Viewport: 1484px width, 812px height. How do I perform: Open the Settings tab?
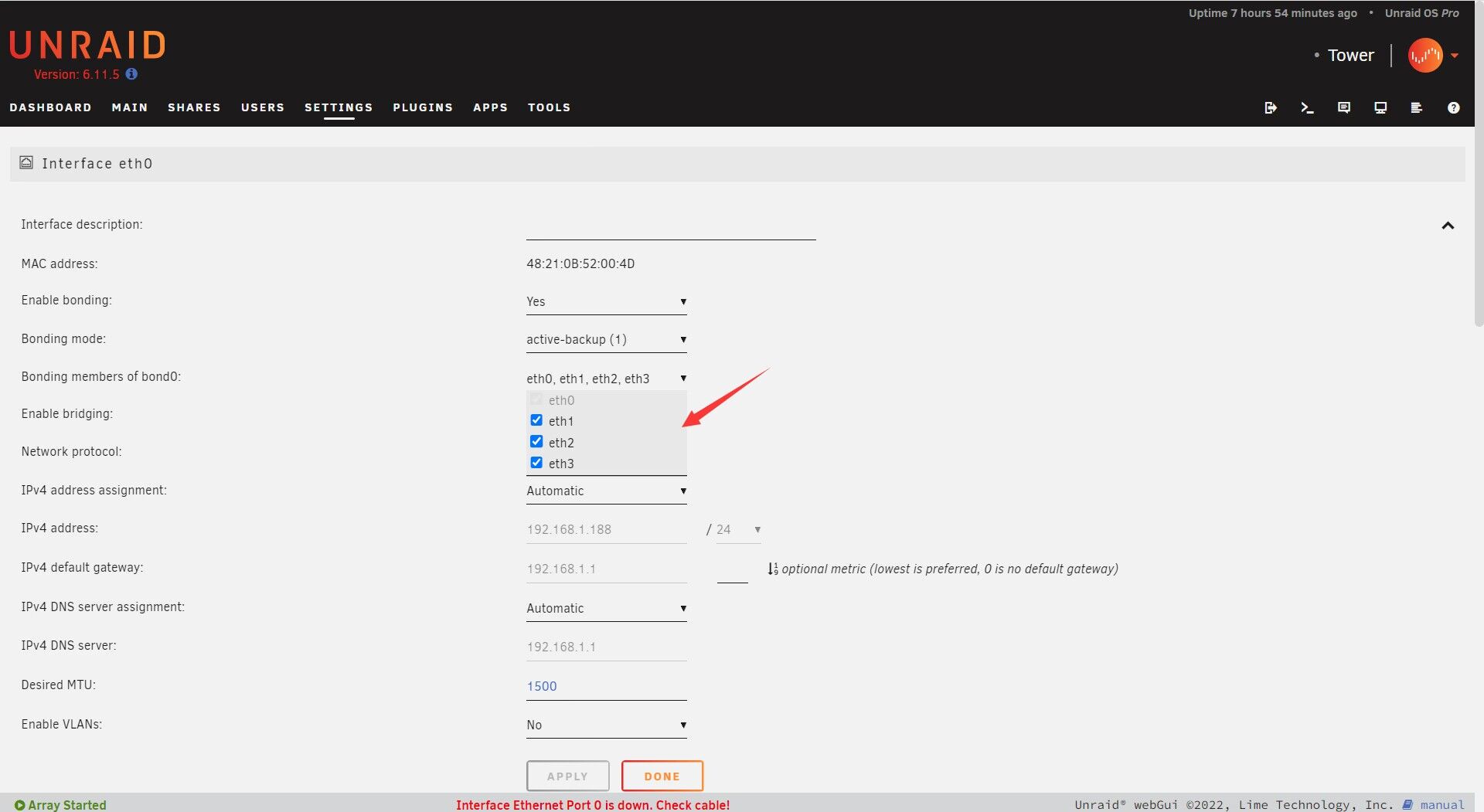click(x=339, y=107)
